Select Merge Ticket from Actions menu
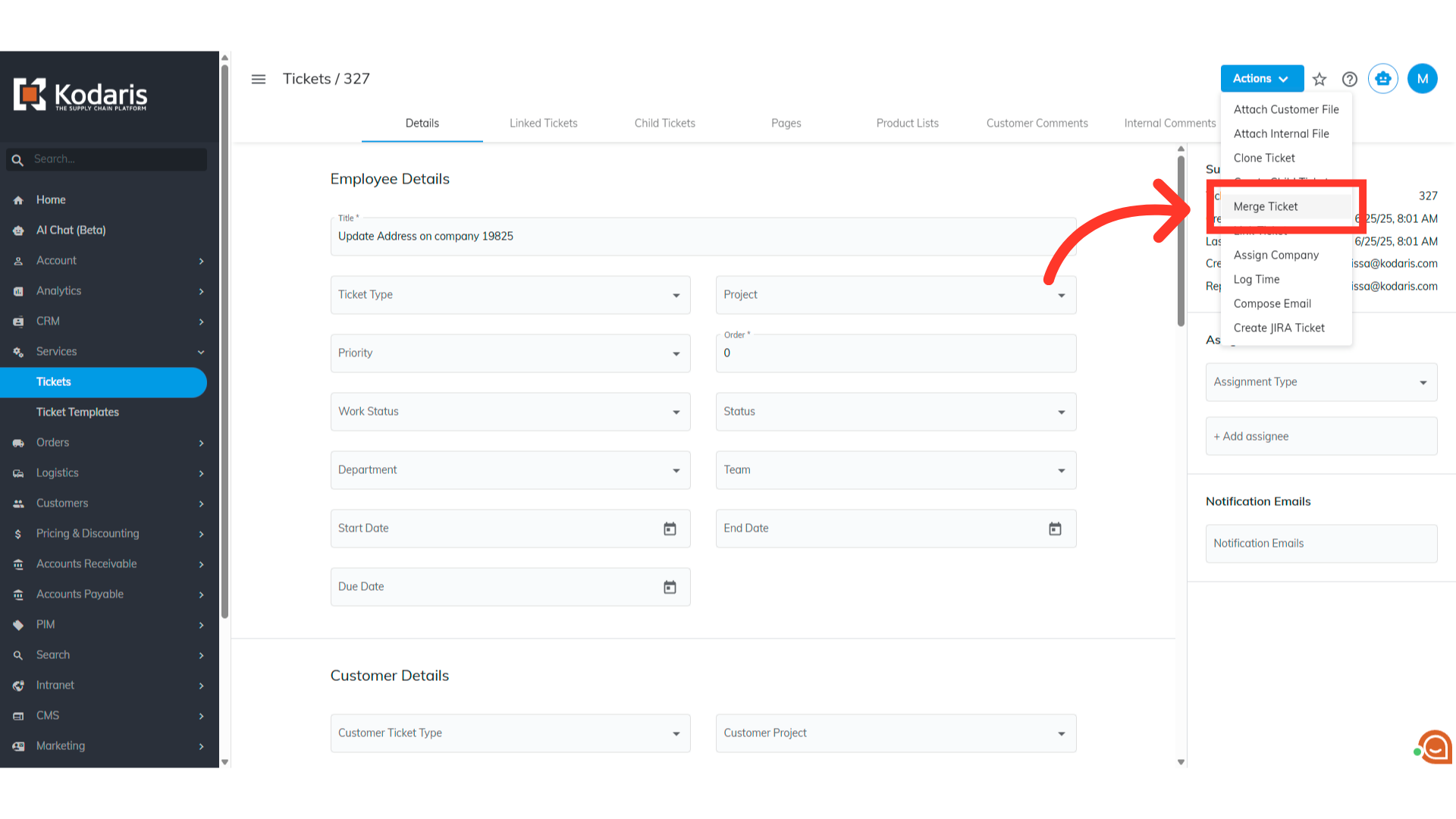Viewport: 1456px width, 819px height. click(x=1265, y=206)
